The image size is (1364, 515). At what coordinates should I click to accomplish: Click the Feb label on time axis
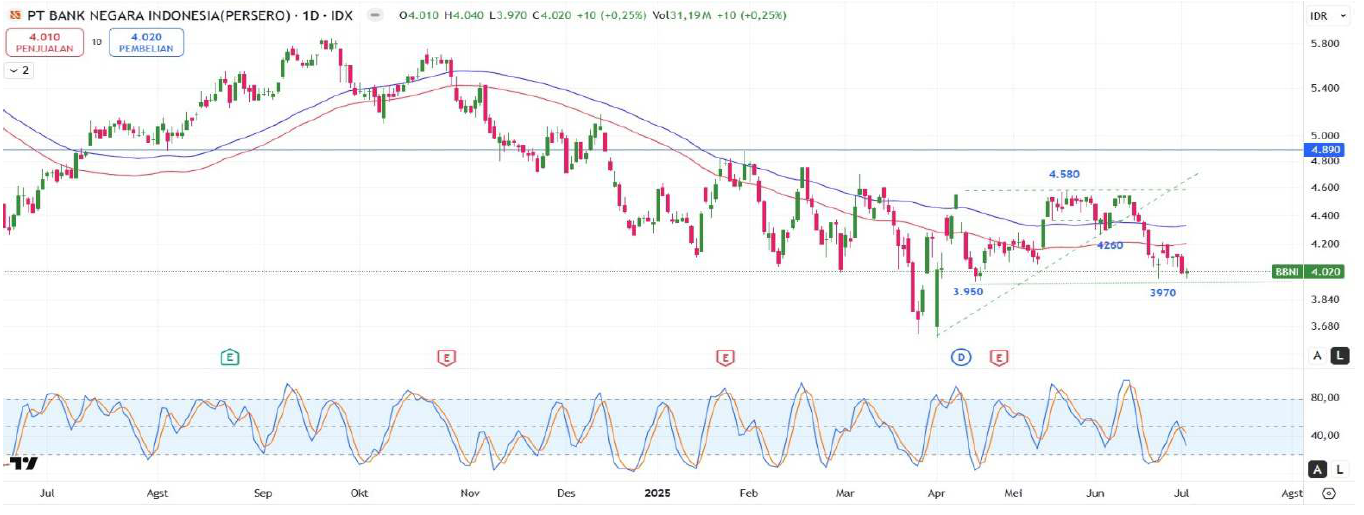(749, 493)
